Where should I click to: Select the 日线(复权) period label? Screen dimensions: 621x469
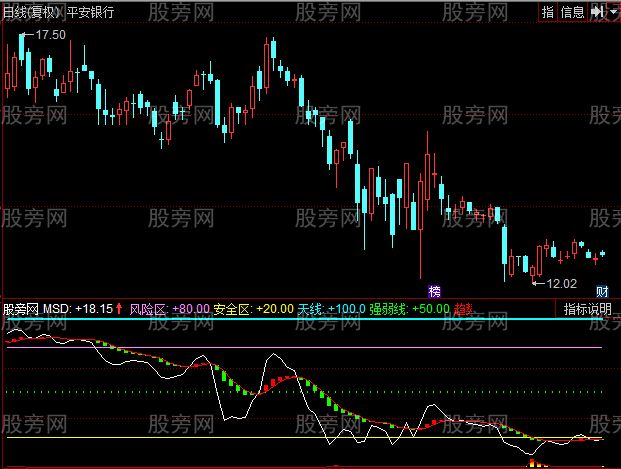point(30,12)
